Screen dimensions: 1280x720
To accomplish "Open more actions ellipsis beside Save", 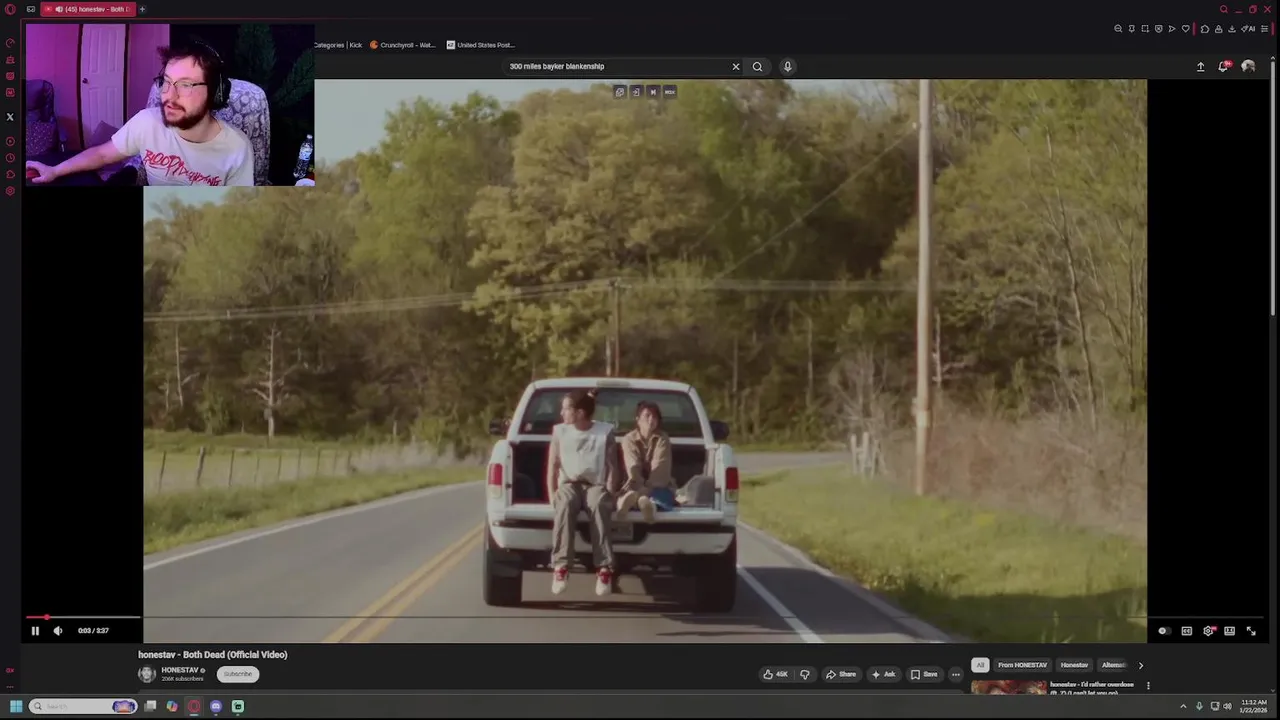I will 956,674.
